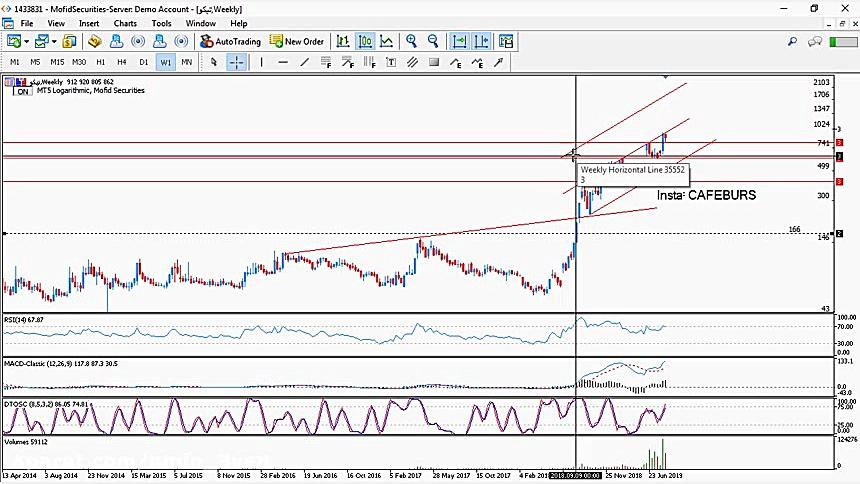Switch chart to M15 timeframe

point(57,62)
